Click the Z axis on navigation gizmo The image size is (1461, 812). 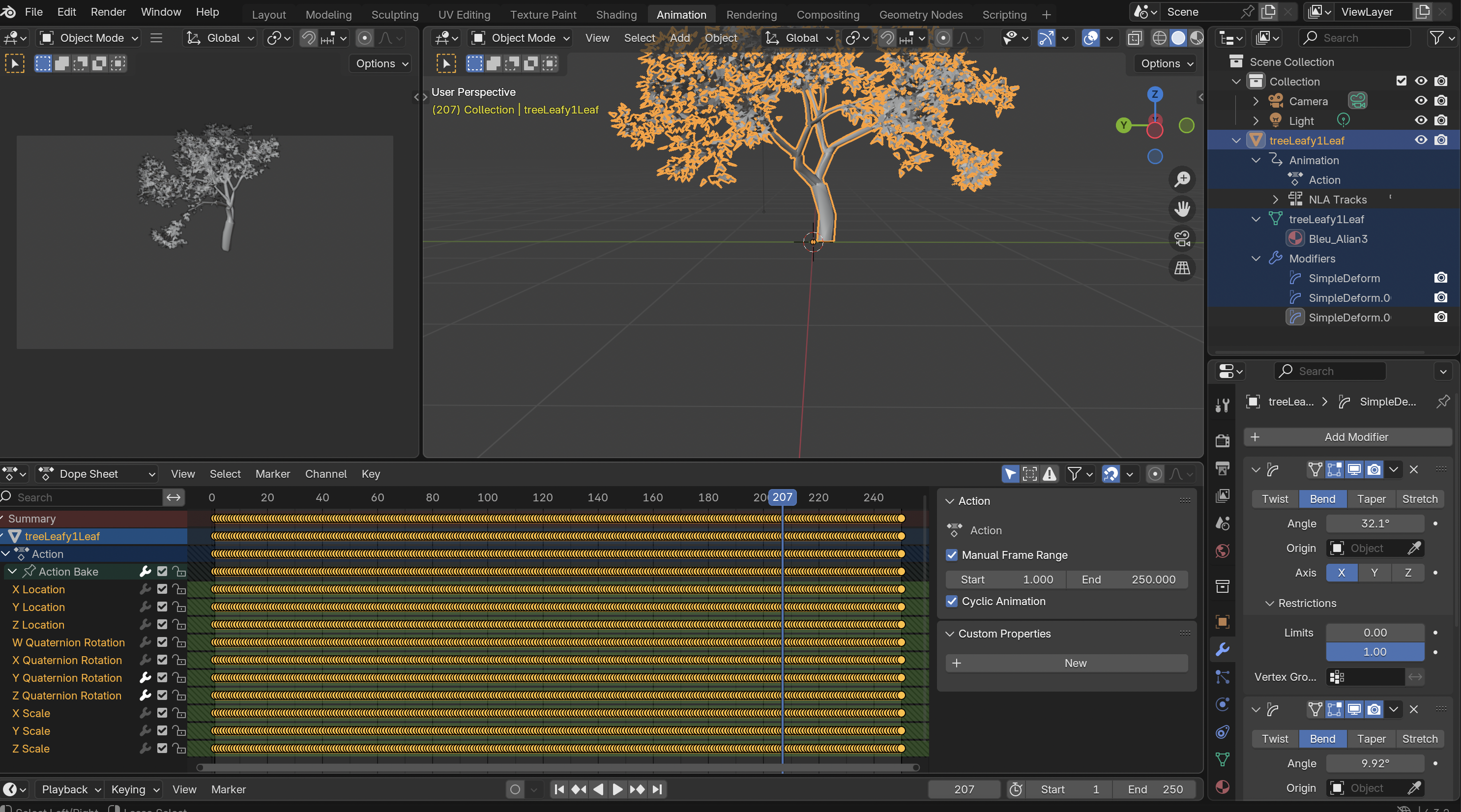[x=1155, y=94]
